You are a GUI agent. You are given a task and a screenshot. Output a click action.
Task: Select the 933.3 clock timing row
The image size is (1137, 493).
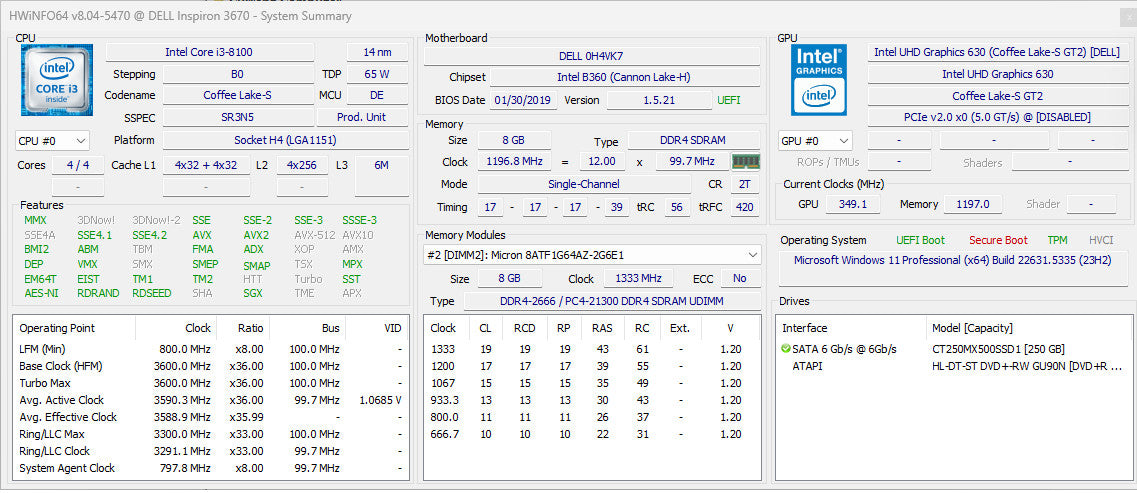tap(592, 400)
